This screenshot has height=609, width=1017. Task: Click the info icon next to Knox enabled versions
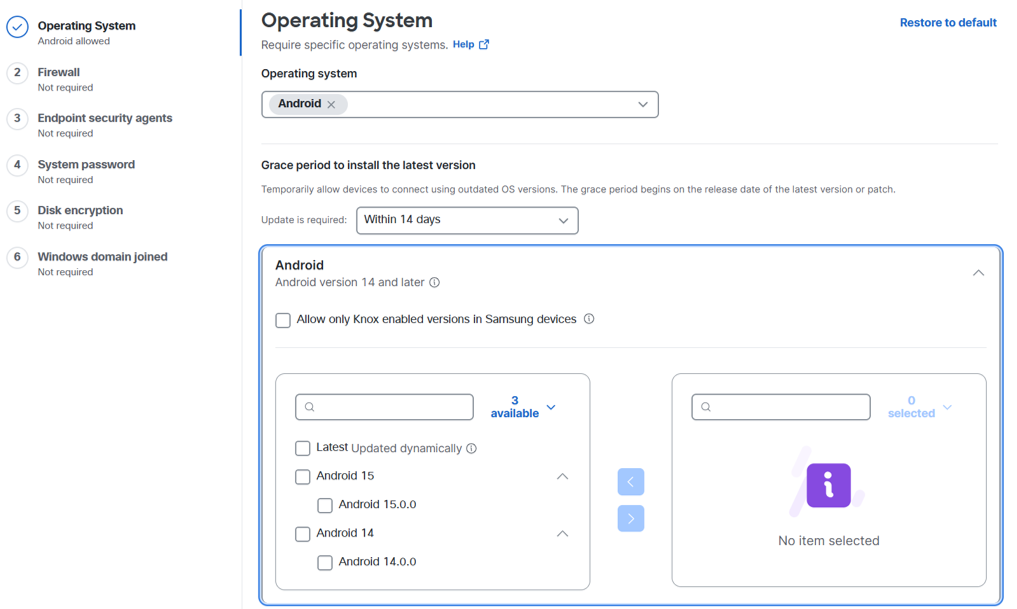[x=589, y=319]
